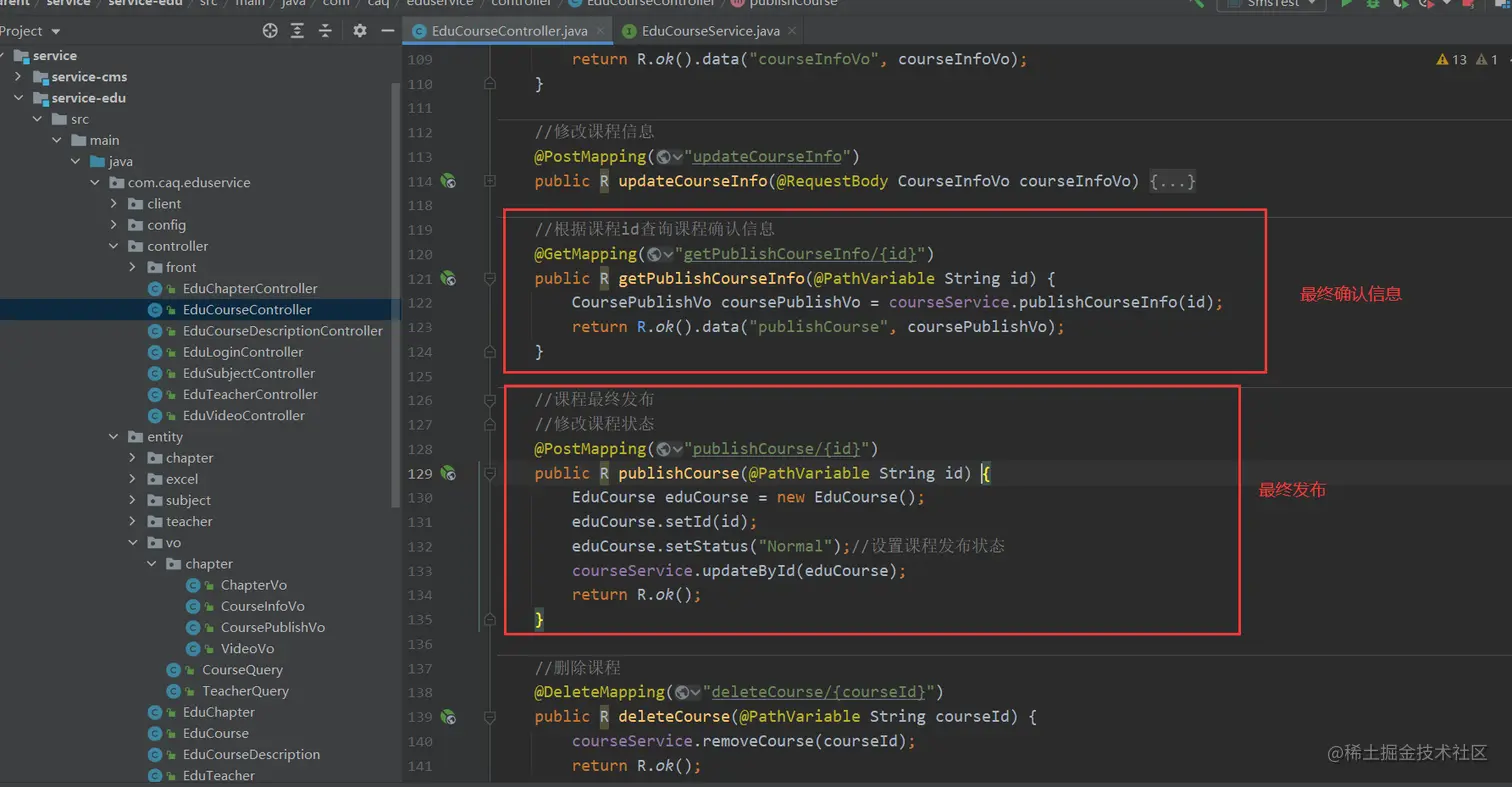Image resolution: width=1512 pixels, height=787 pixels.
Task: Select opened file in Project tree (crosshair icon)
Action: pyautogui.click(x=269, y=31)
